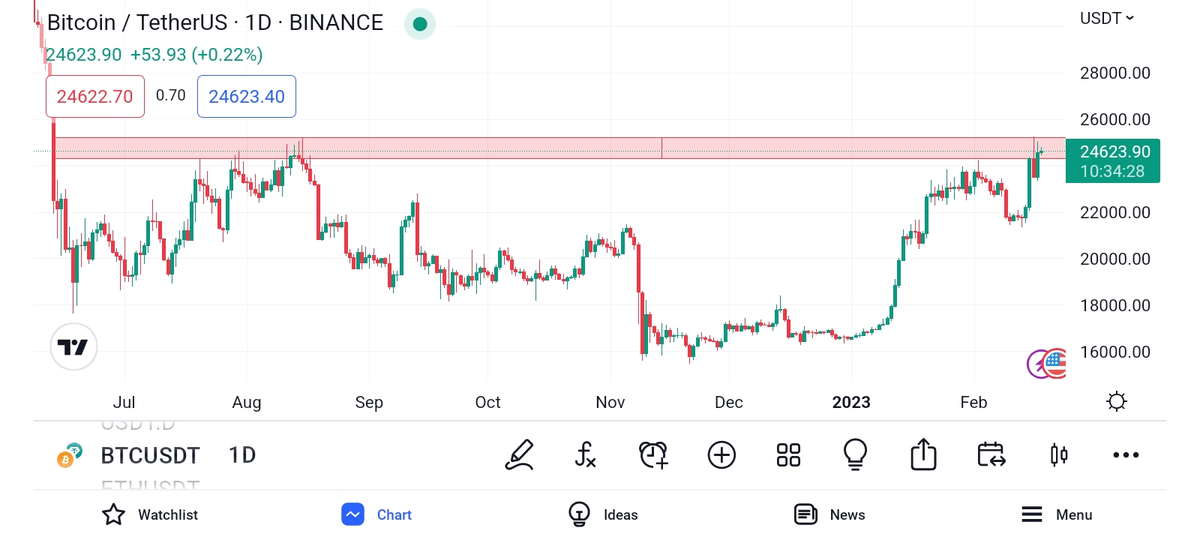This screenshot has height=540, width=1200.
Task: Open the date range calendar icon
Action: [x=991, y=455]
